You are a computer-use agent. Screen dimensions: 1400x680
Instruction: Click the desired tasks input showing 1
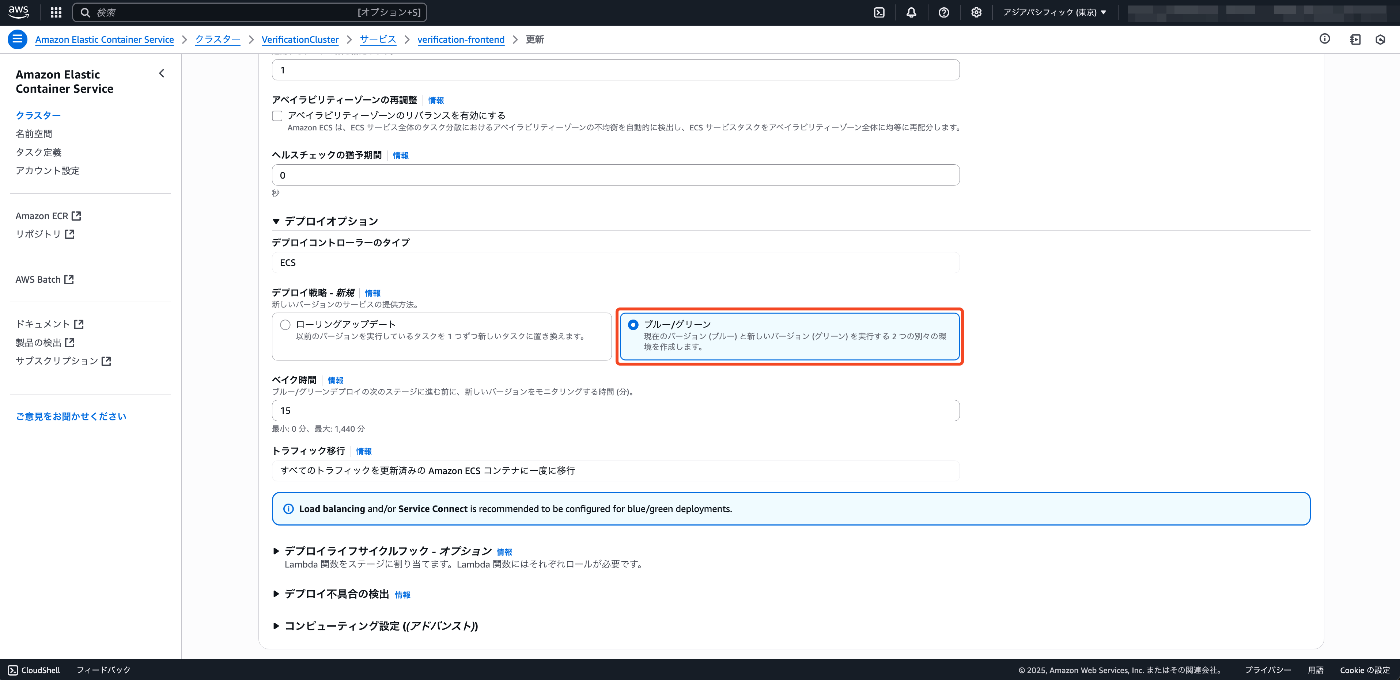tap(615, 70)
